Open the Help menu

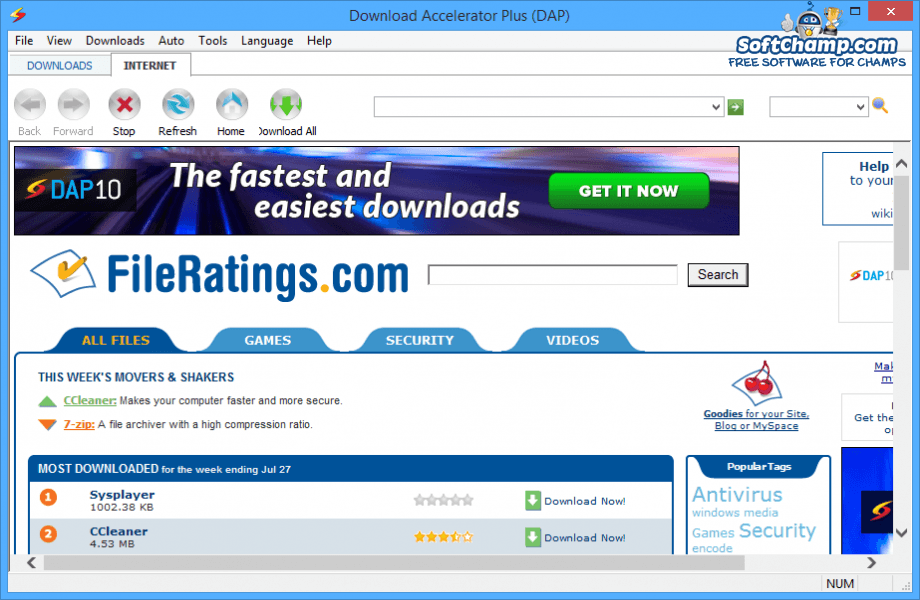click(x=319, y=40)
